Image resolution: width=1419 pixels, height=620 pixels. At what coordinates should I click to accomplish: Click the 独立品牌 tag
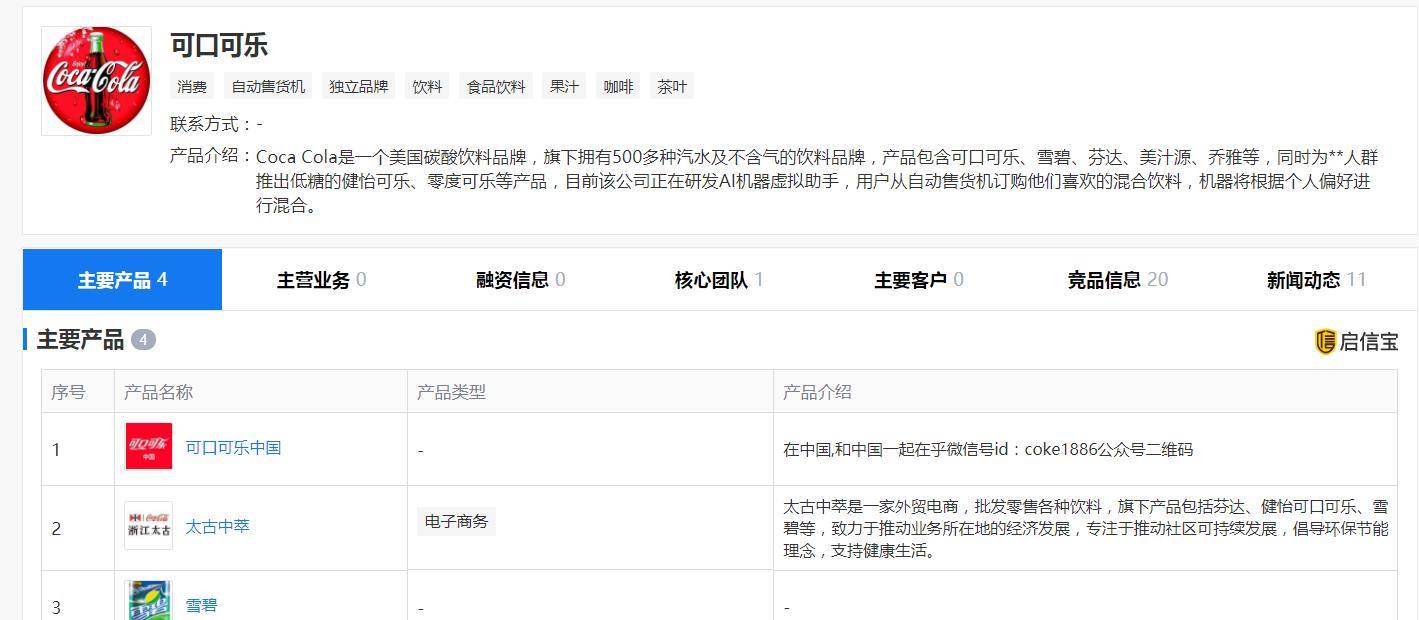point(359,86)
